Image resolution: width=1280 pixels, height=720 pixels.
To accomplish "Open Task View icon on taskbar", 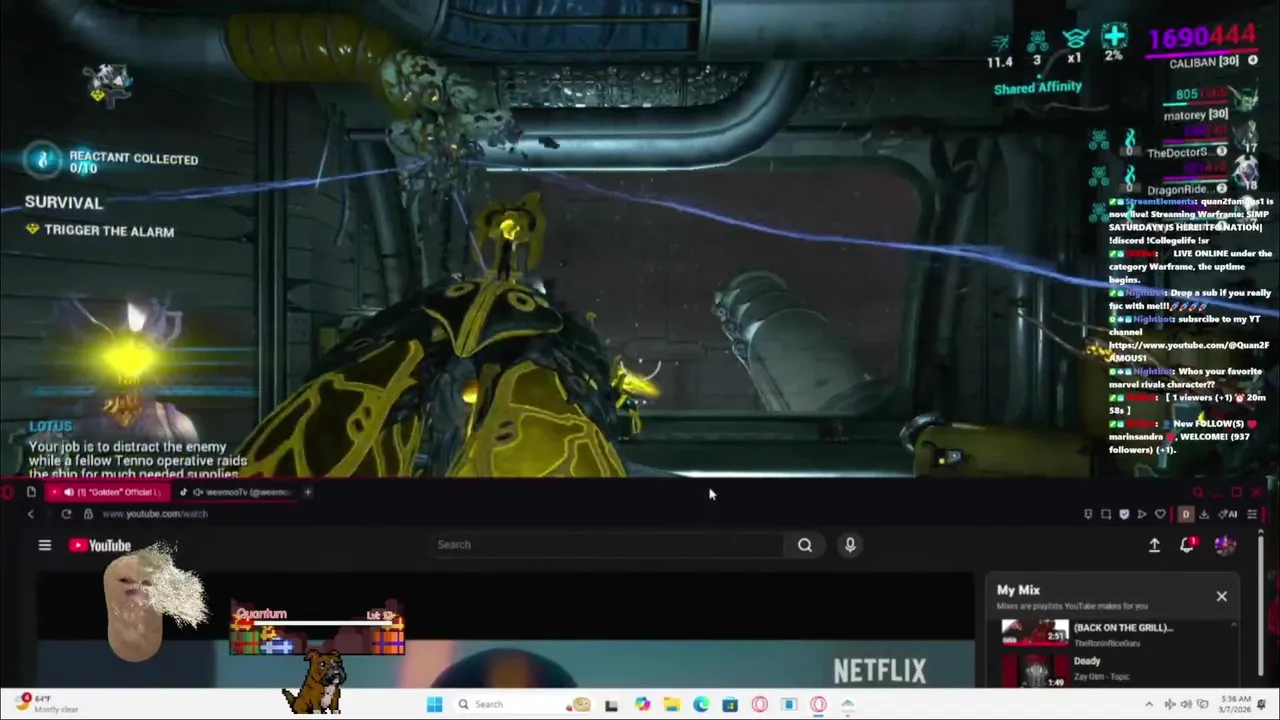I will click(611, 704).
